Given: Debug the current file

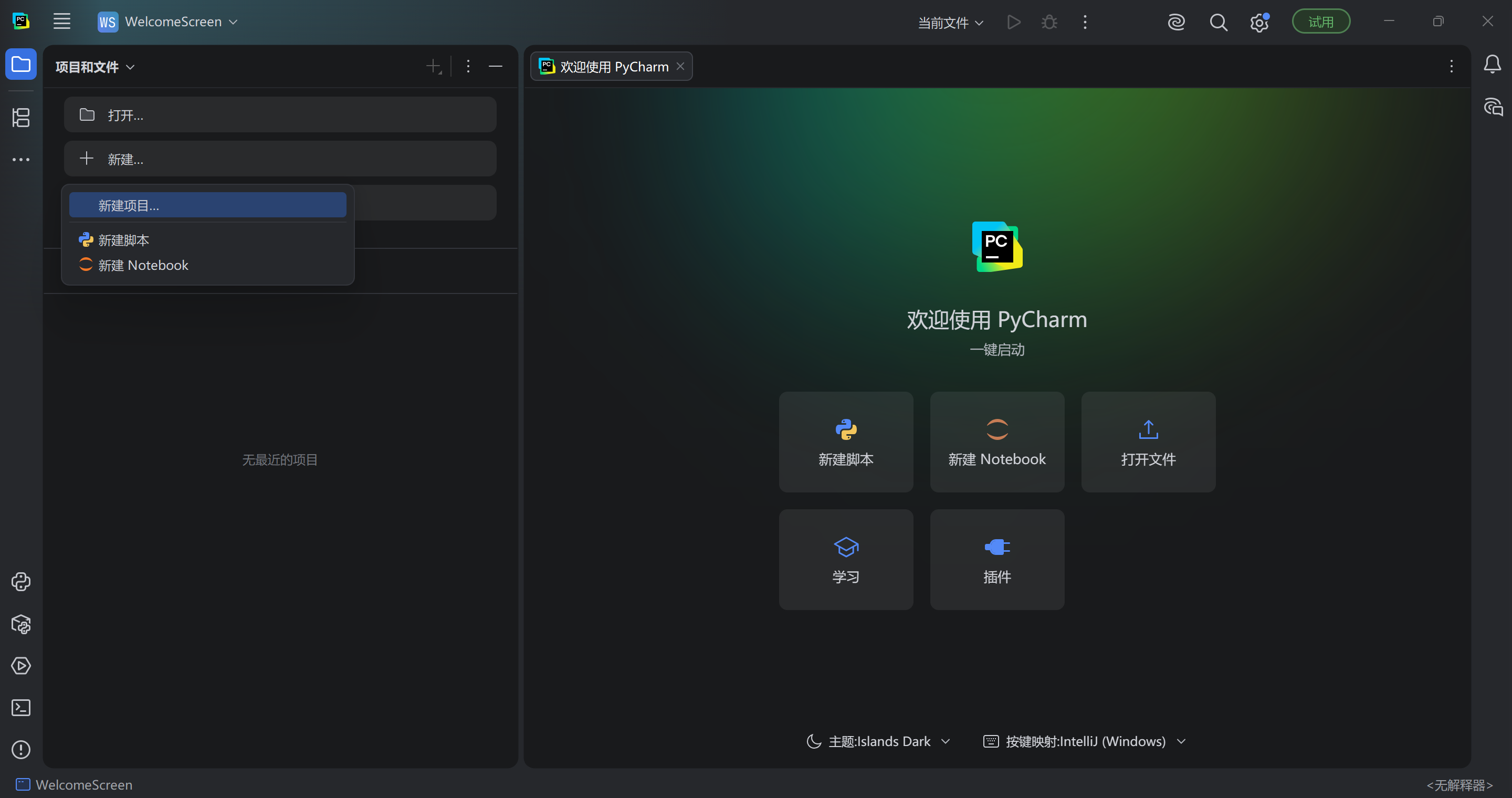Looking at the screenshot, I should tap(1049, 22).
